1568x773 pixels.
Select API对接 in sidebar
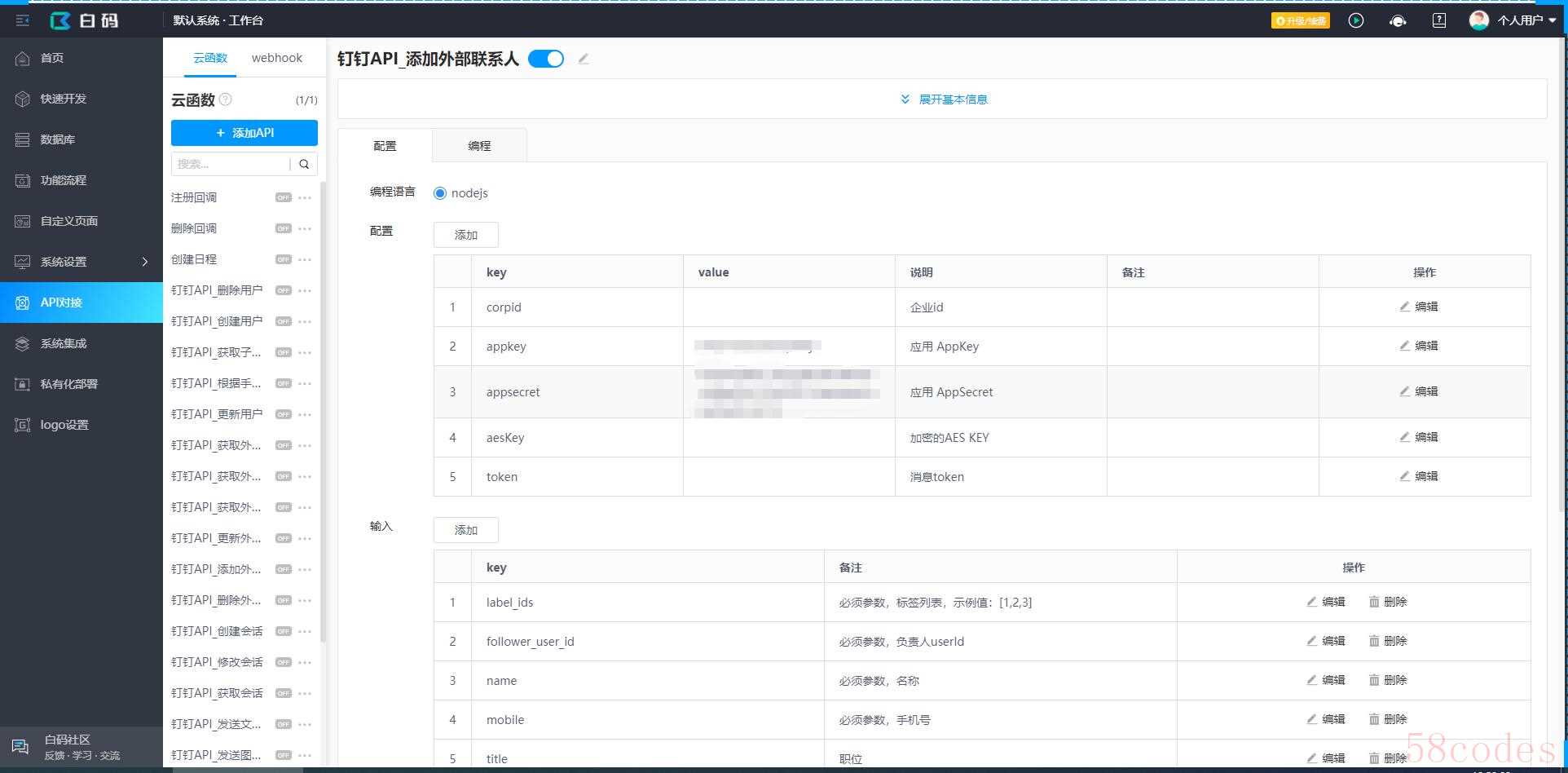(x=81, y=303)
